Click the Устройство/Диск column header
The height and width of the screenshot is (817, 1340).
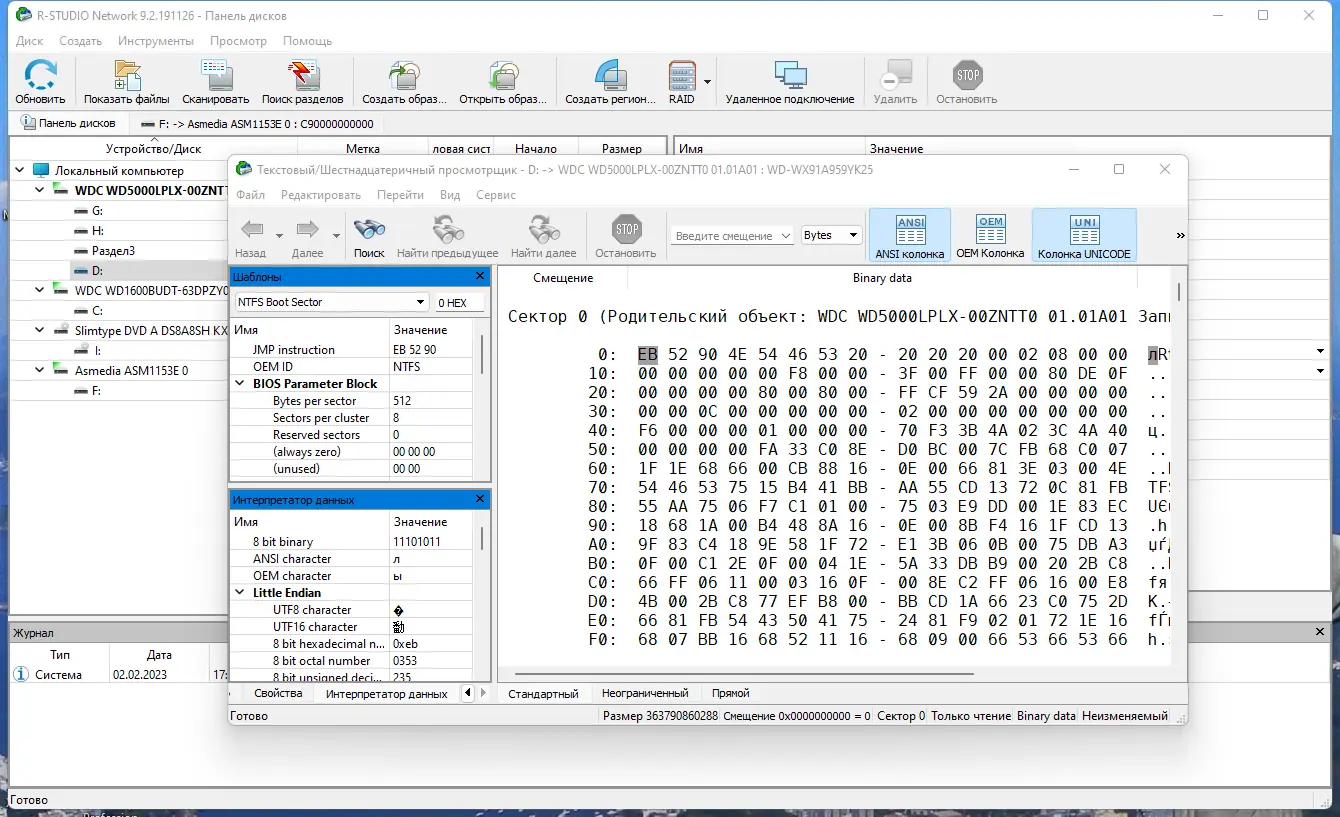click(x=153, y=149)
